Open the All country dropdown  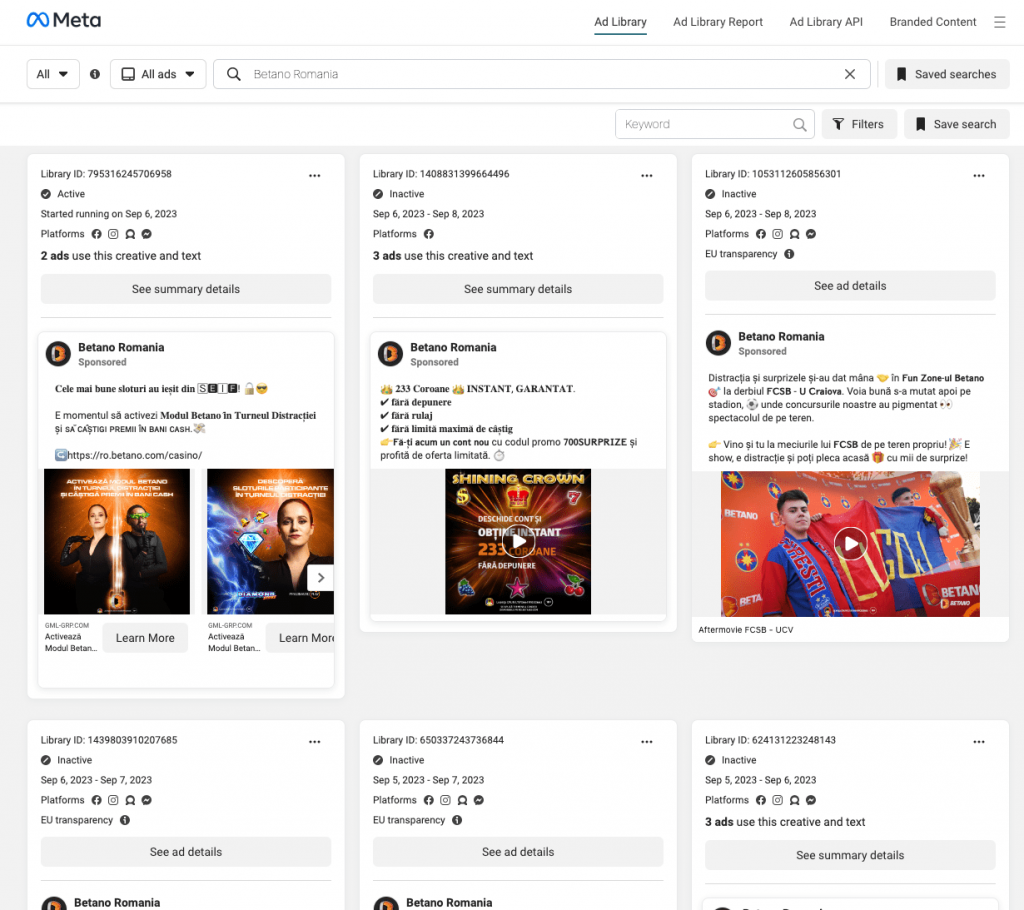click(53, 74)
